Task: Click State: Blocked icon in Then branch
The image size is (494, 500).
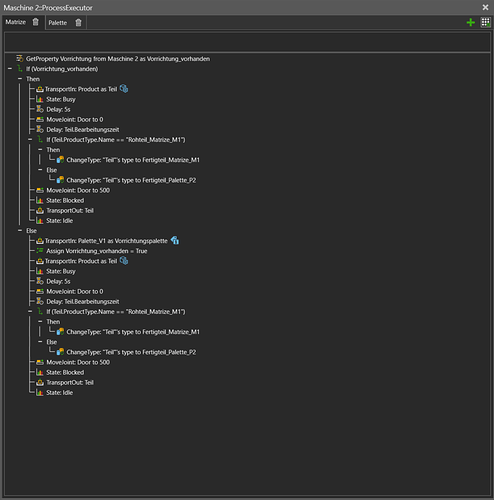Action: [40, 200]
